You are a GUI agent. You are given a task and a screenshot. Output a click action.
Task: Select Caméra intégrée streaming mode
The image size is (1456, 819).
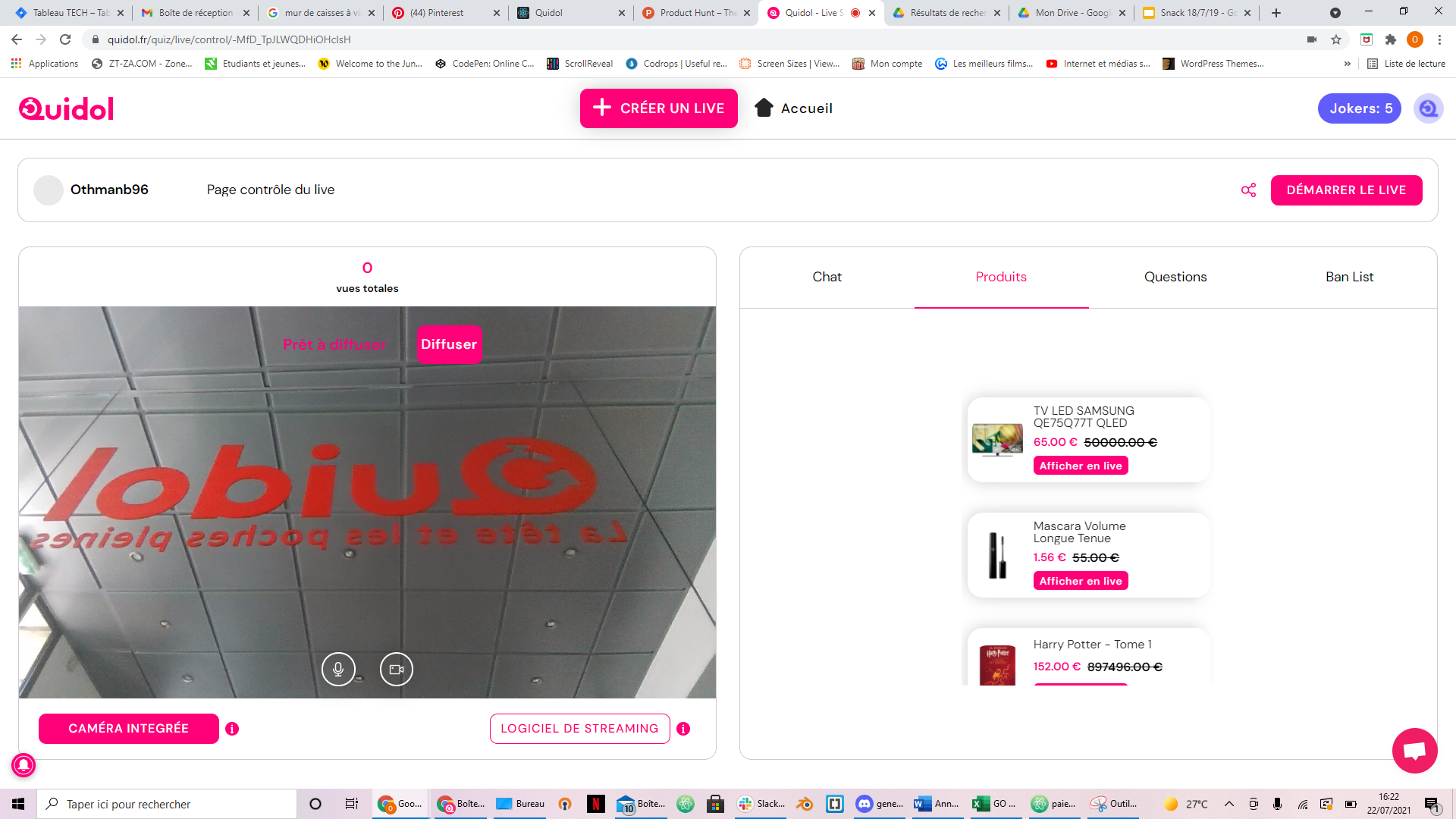point(129,729)
